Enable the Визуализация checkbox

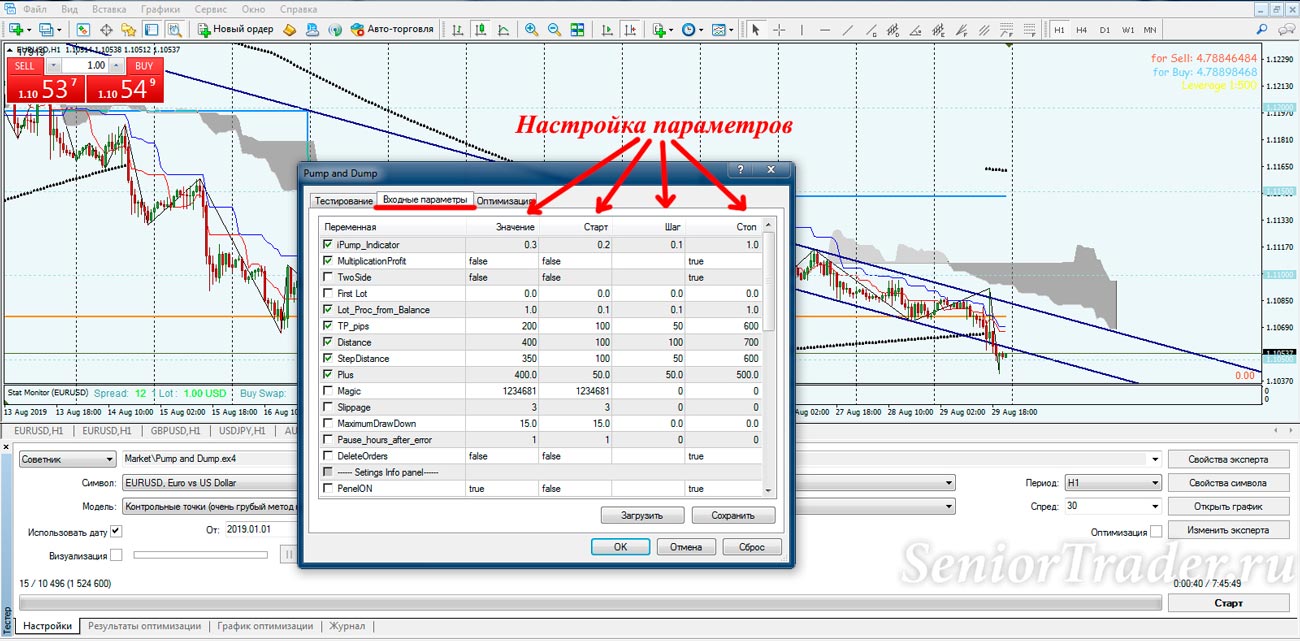point(116,554)
